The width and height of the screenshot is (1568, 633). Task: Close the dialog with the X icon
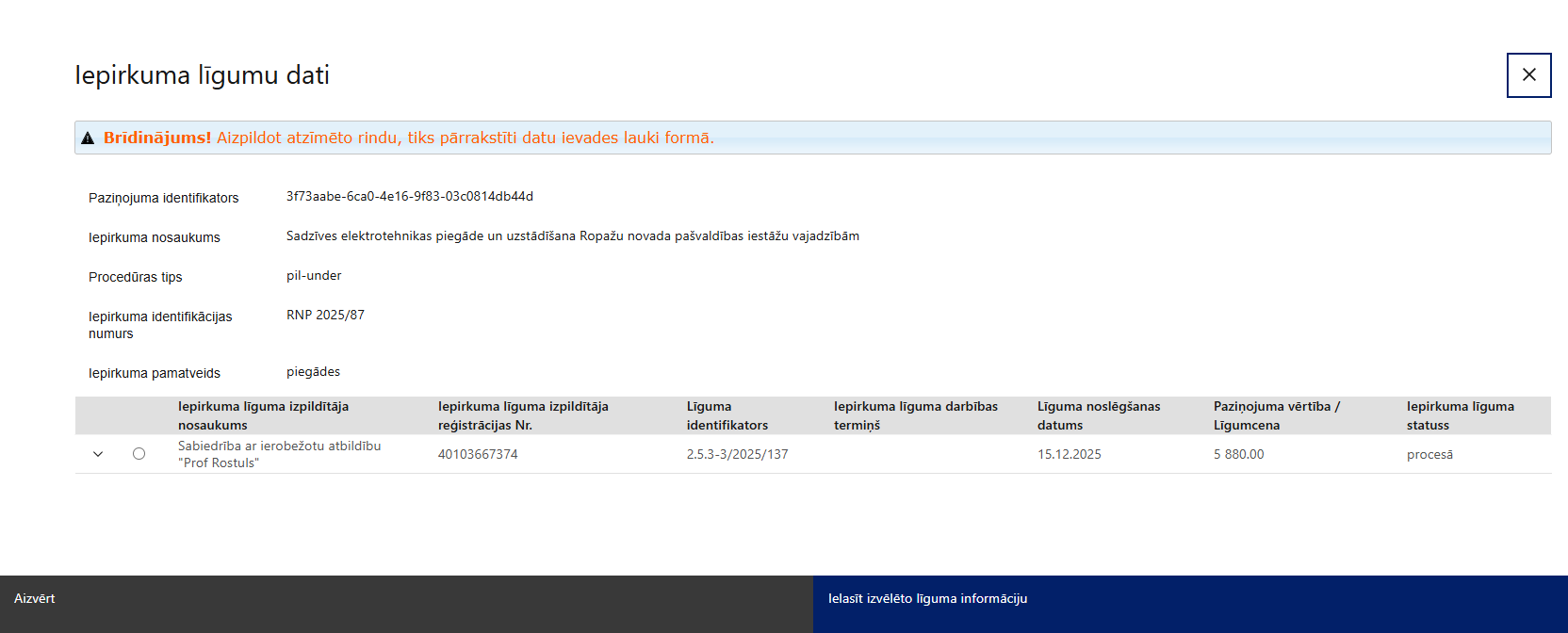pyautogui.click(x=1528, y=75)
